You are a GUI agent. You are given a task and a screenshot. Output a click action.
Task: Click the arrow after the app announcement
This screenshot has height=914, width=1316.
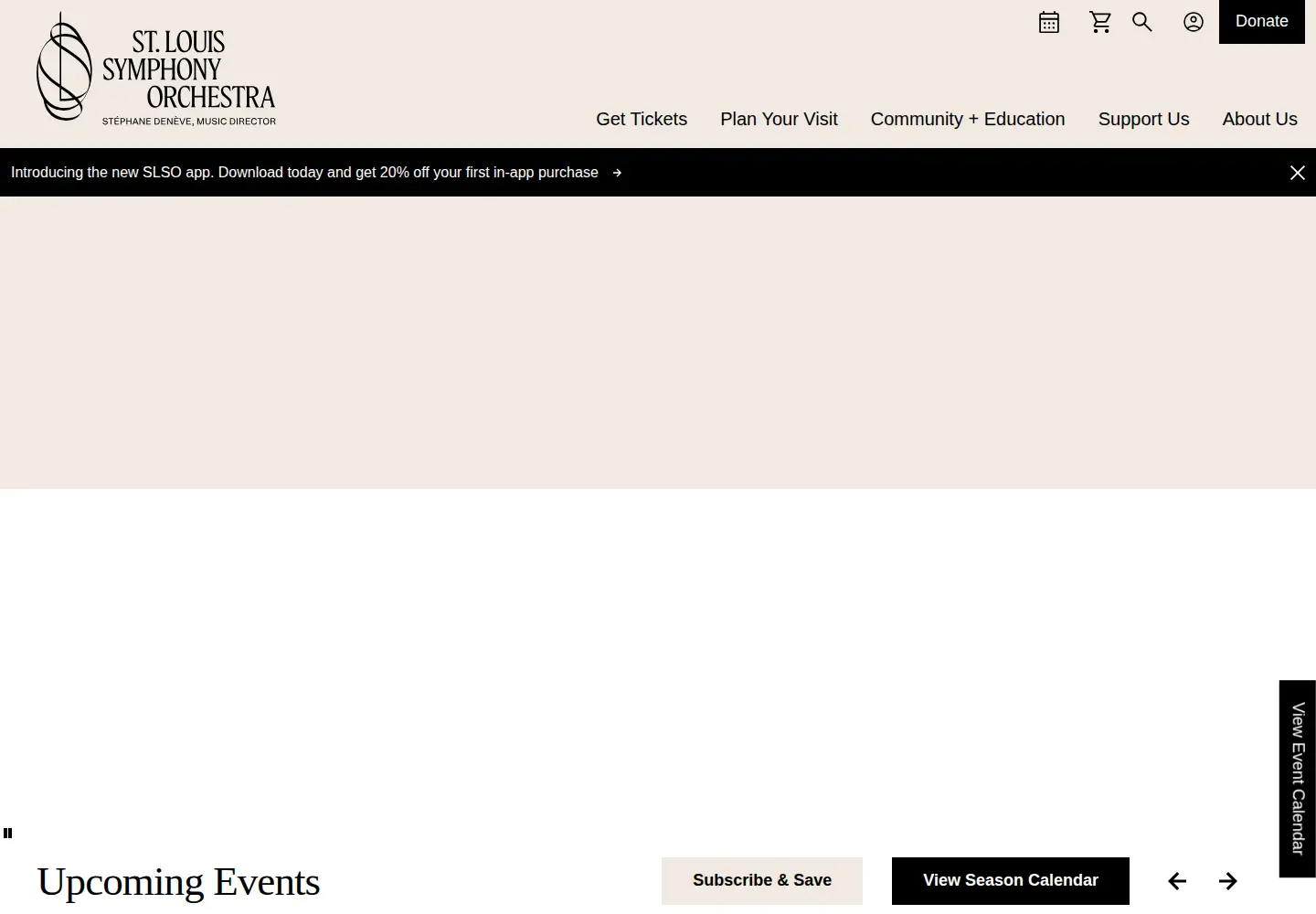point(617,173)
